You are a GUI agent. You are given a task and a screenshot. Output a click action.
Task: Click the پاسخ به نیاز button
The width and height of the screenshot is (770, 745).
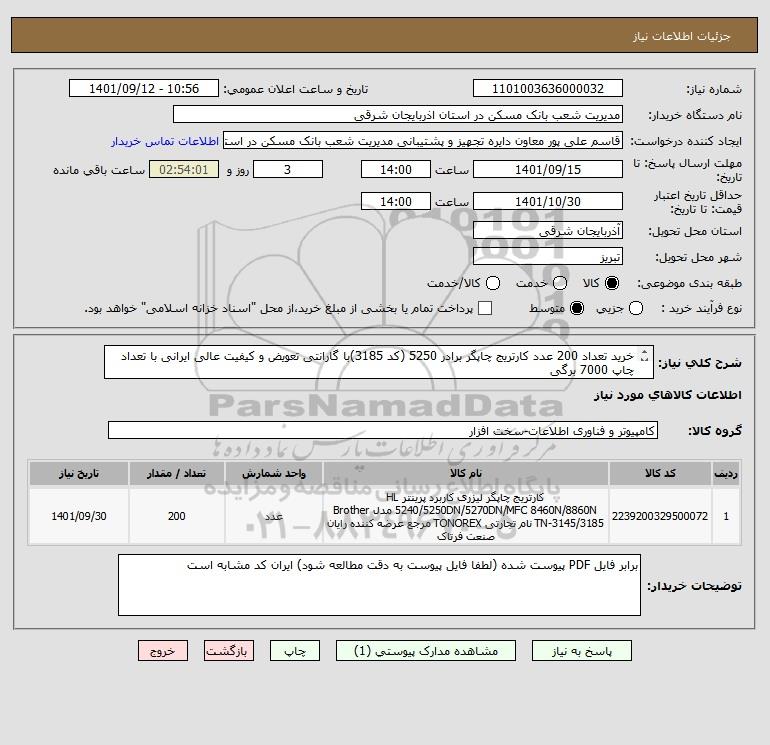581,651
